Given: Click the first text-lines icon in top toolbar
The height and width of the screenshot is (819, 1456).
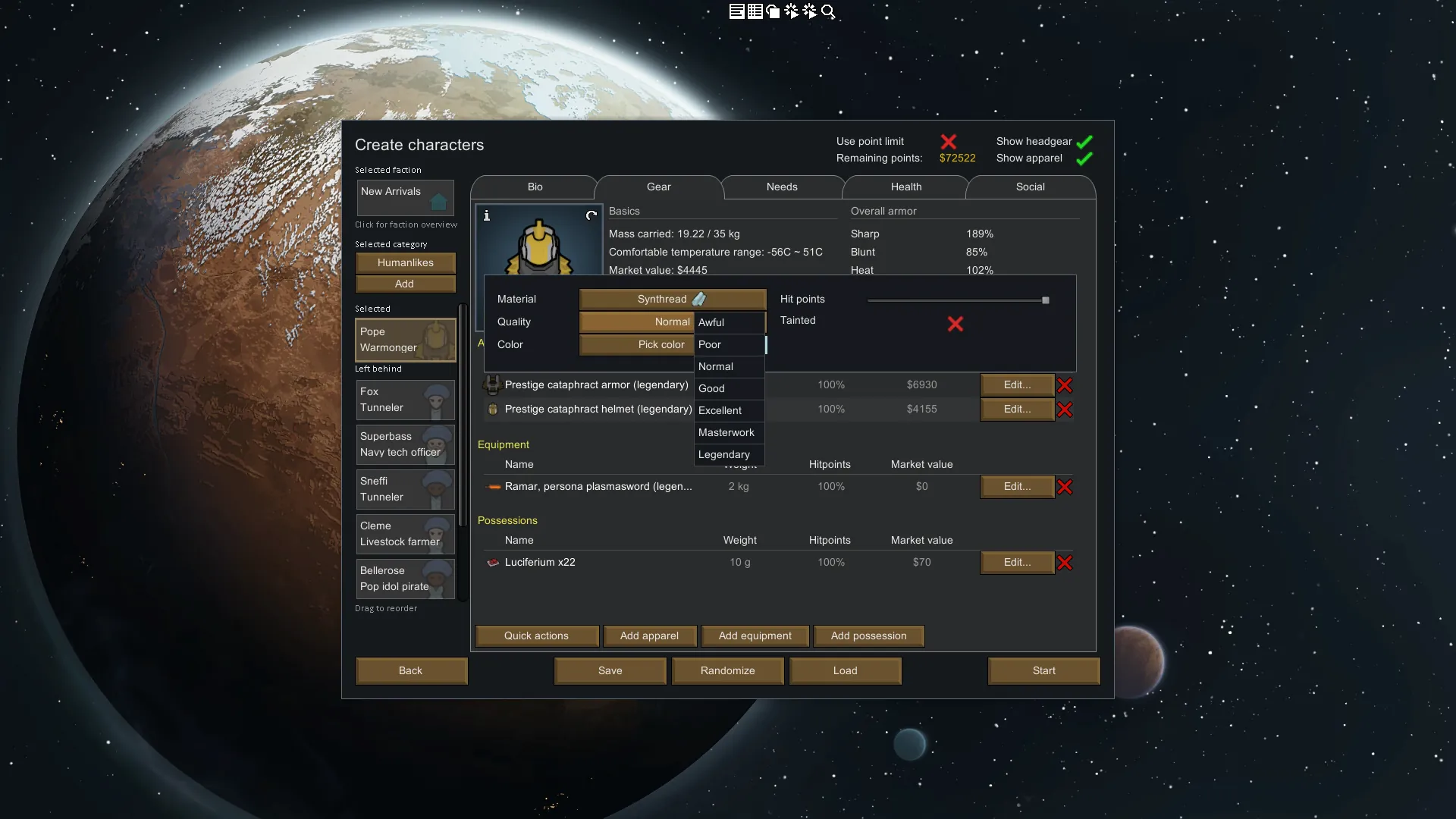Looking at the screenshot, I should pyautogui.click(x=736, y=11).
